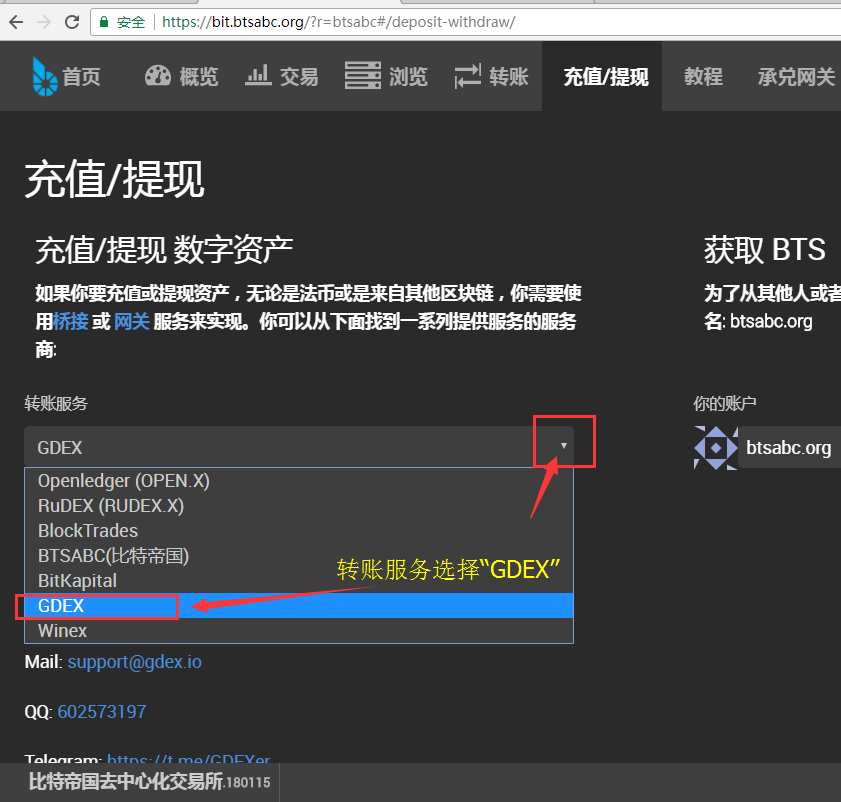
Task: Open the 交易 trade menu item
Action: point(299,77)
